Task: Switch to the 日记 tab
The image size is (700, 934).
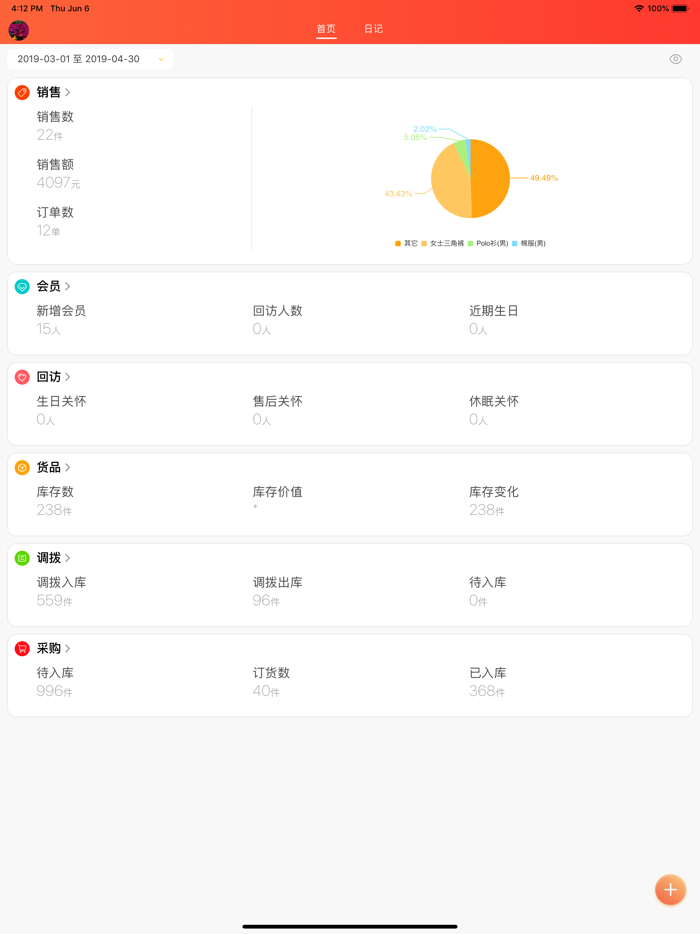Action: pos(374,29)
